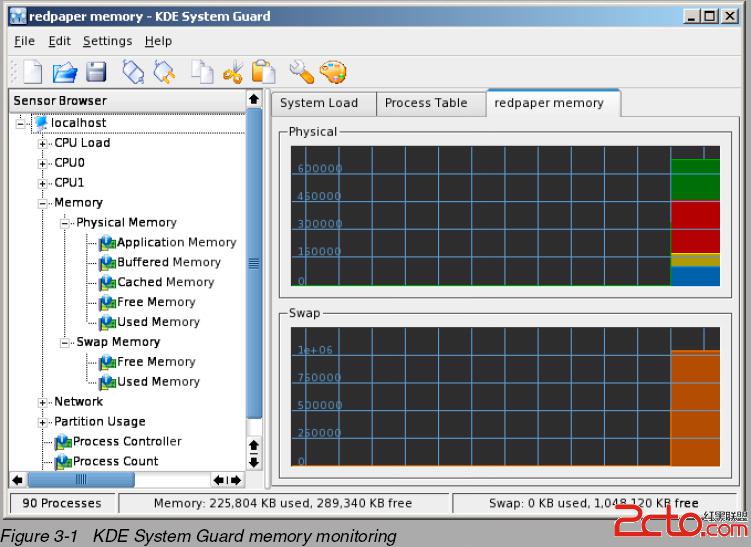Click the sensor tree vertical scrollbar thumb
Screen dimensions: 751x547
[x=254, y=263]
